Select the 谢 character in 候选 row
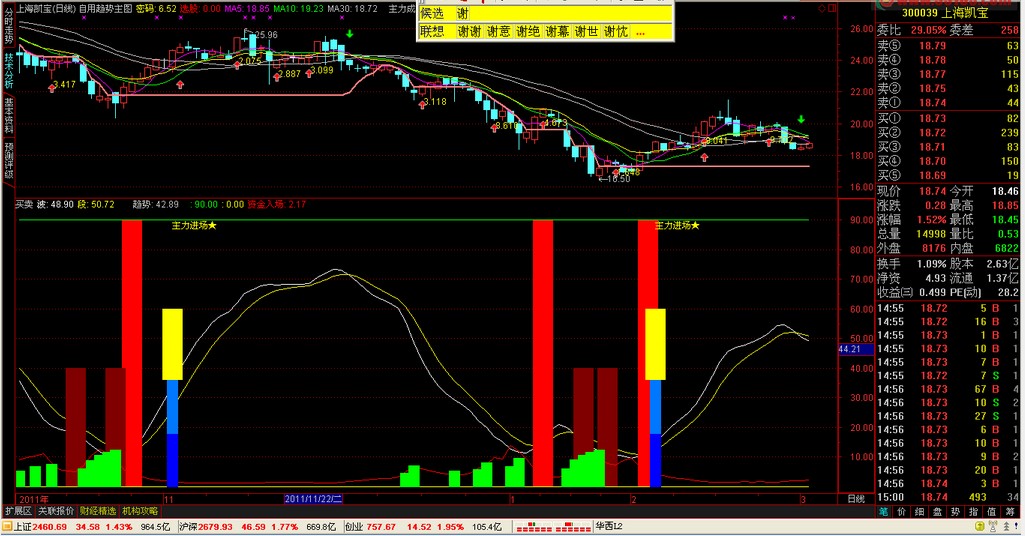This screenshot has height=536, width=1025. click(x=463, y=13)
